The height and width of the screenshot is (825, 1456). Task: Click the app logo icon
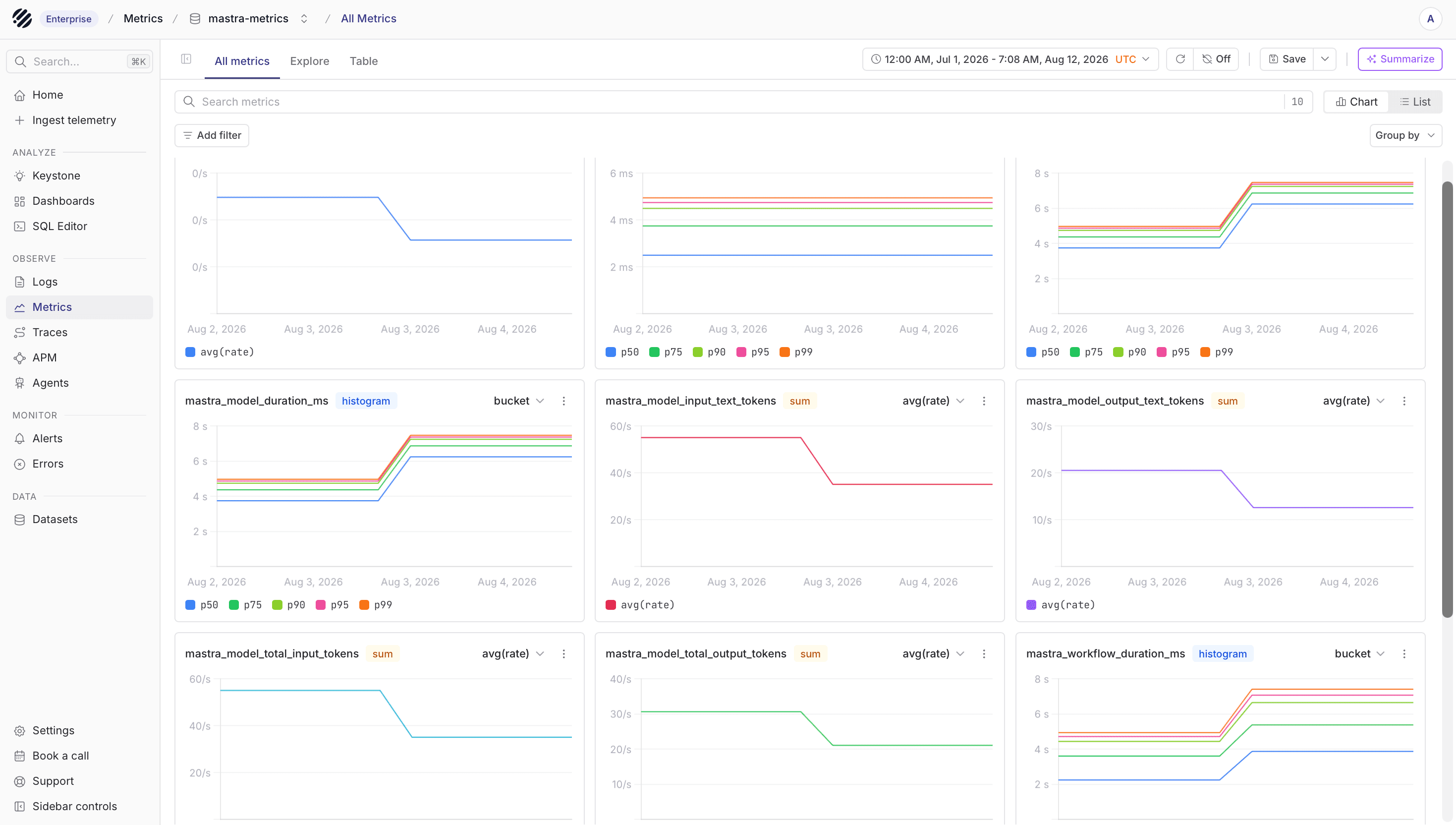click(x=22, y=19)
